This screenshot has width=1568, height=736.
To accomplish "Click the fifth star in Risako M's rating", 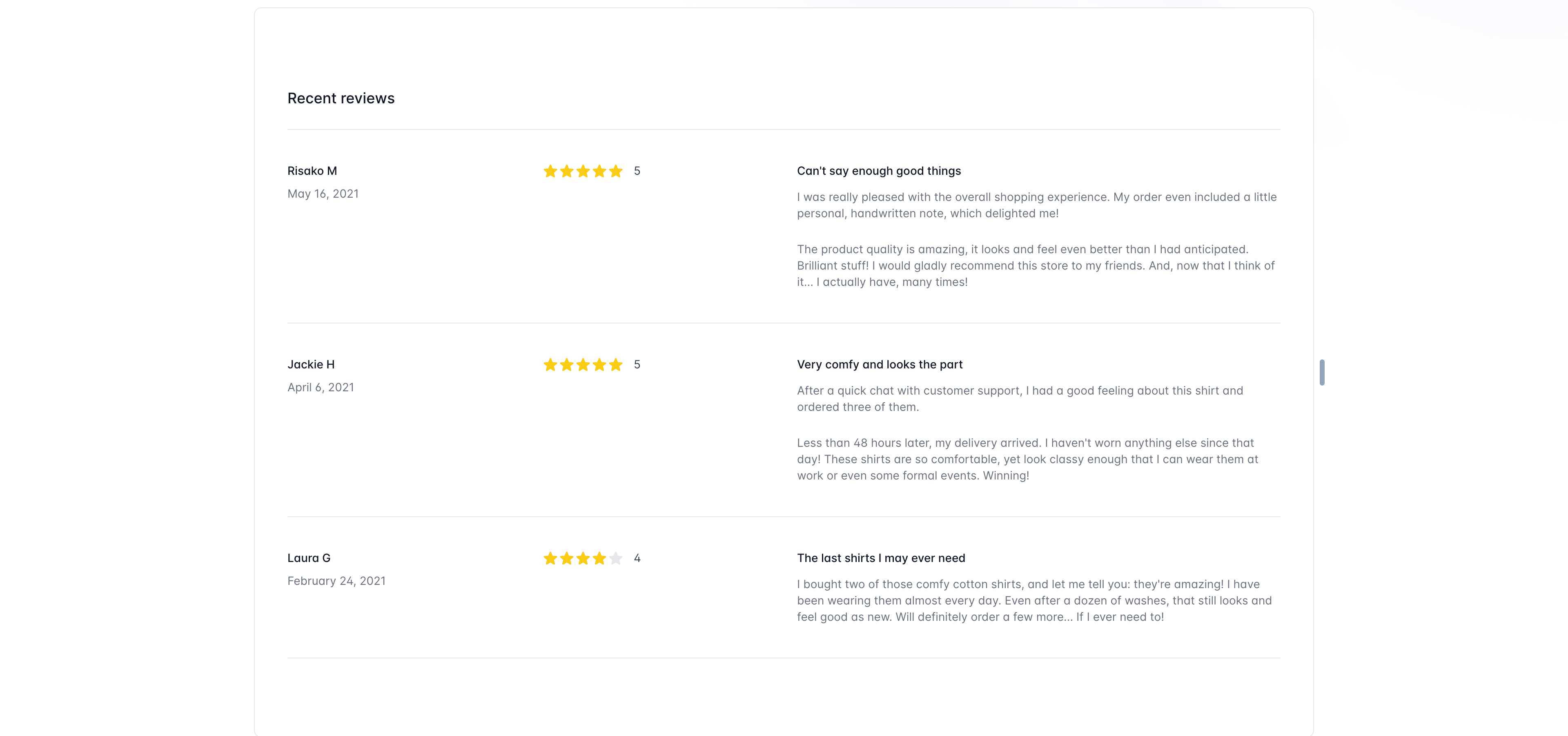I will tap(616, 171).
